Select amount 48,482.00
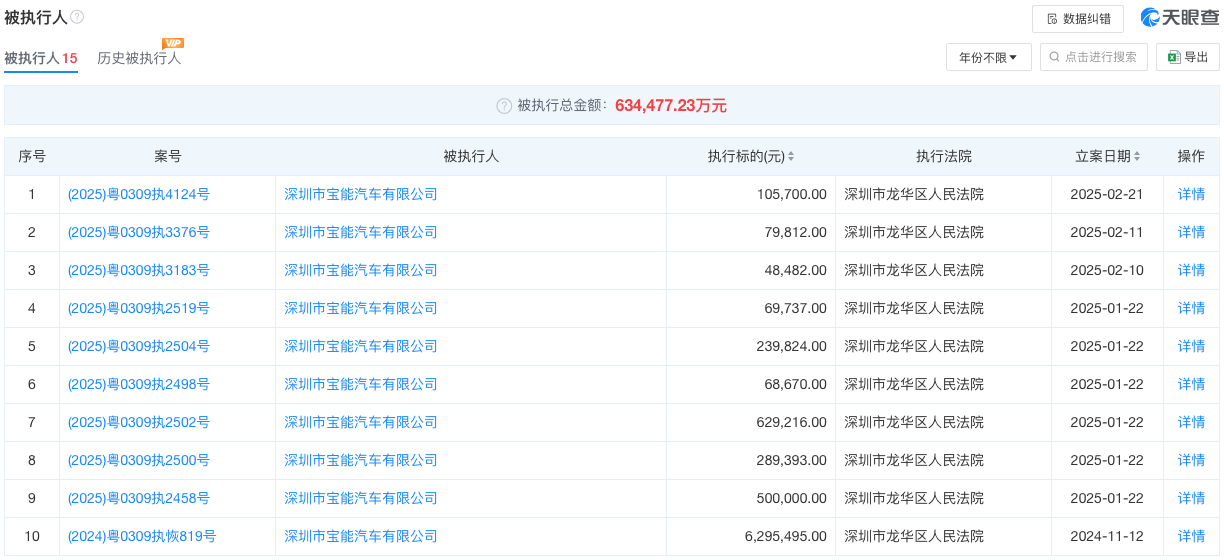The height and width of the screenshot is (560, 1224). click(796, 270)
